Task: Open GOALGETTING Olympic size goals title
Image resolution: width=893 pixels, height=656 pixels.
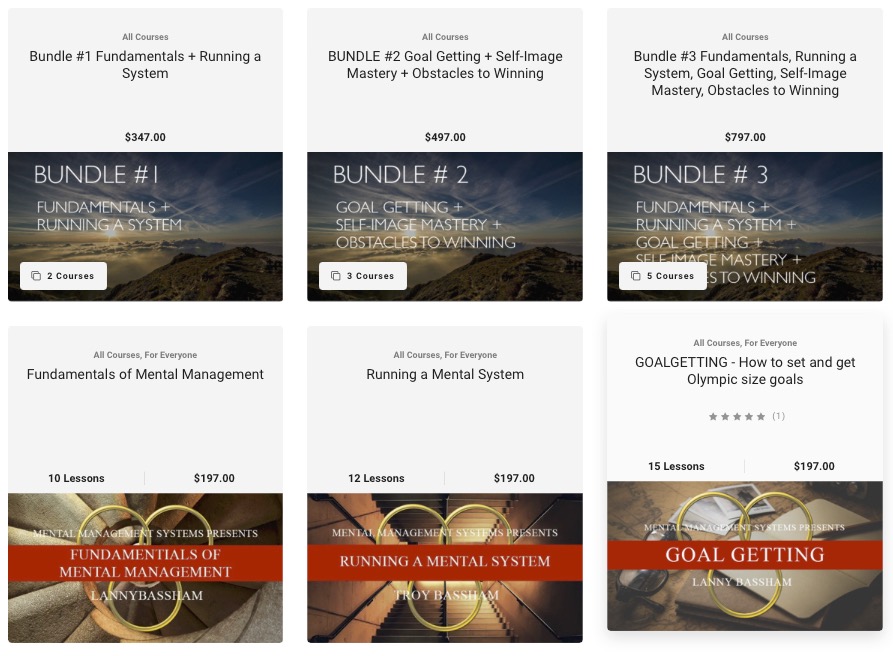Action: [745, 371]
